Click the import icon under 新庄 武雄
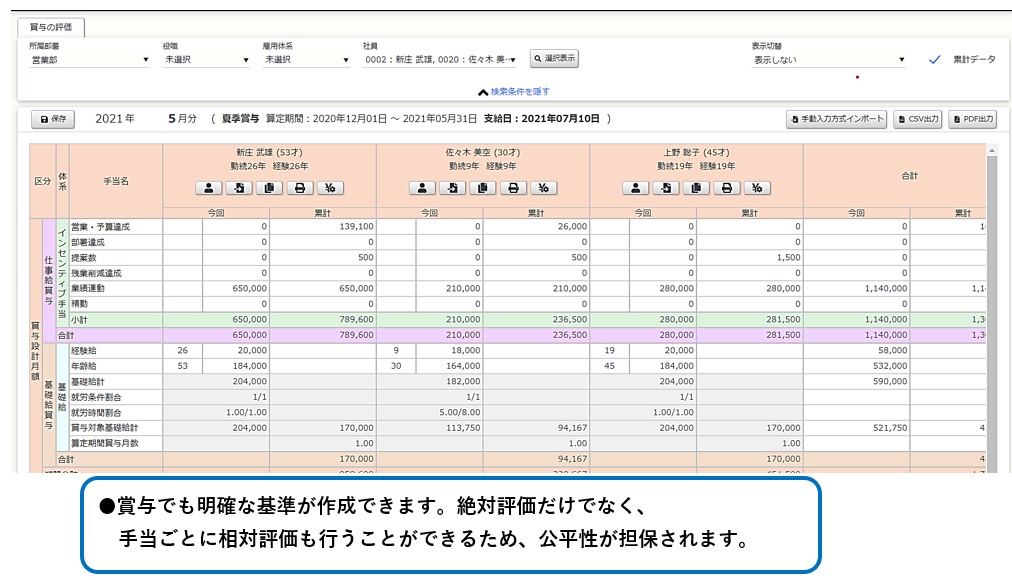The width and height of the screenshot is (1012, 580). tap(239, 188)
